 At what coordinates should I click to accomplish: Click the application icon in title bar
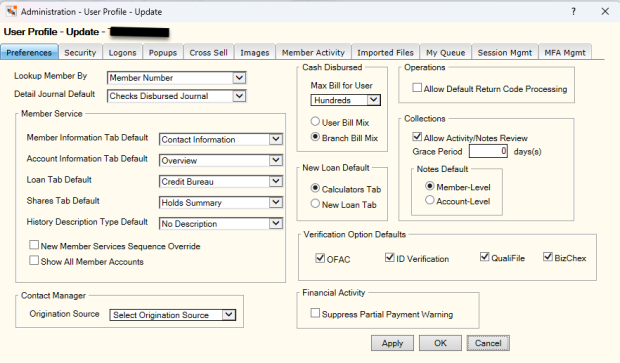tap(11, 11)
